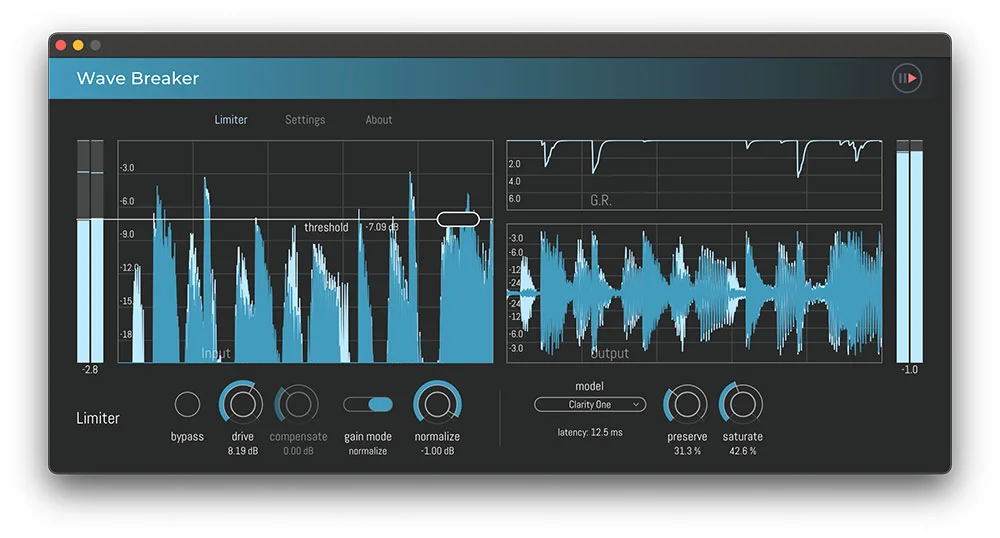Click the pause/play icon in the header

906,78
